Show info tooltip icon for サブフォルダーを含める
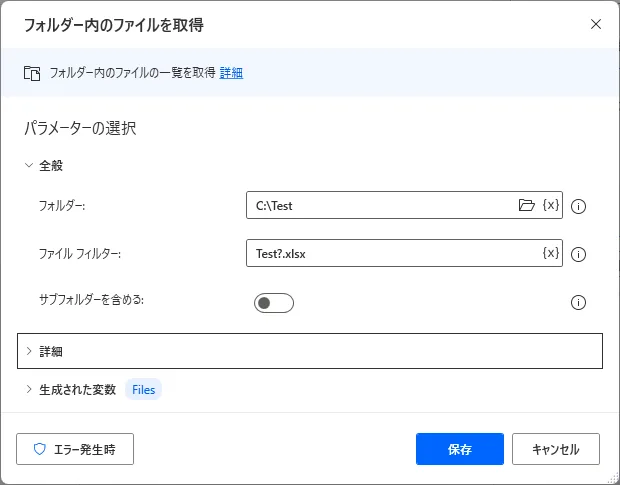The height and width of the screenshot is (485, 620). coord(578,302)
